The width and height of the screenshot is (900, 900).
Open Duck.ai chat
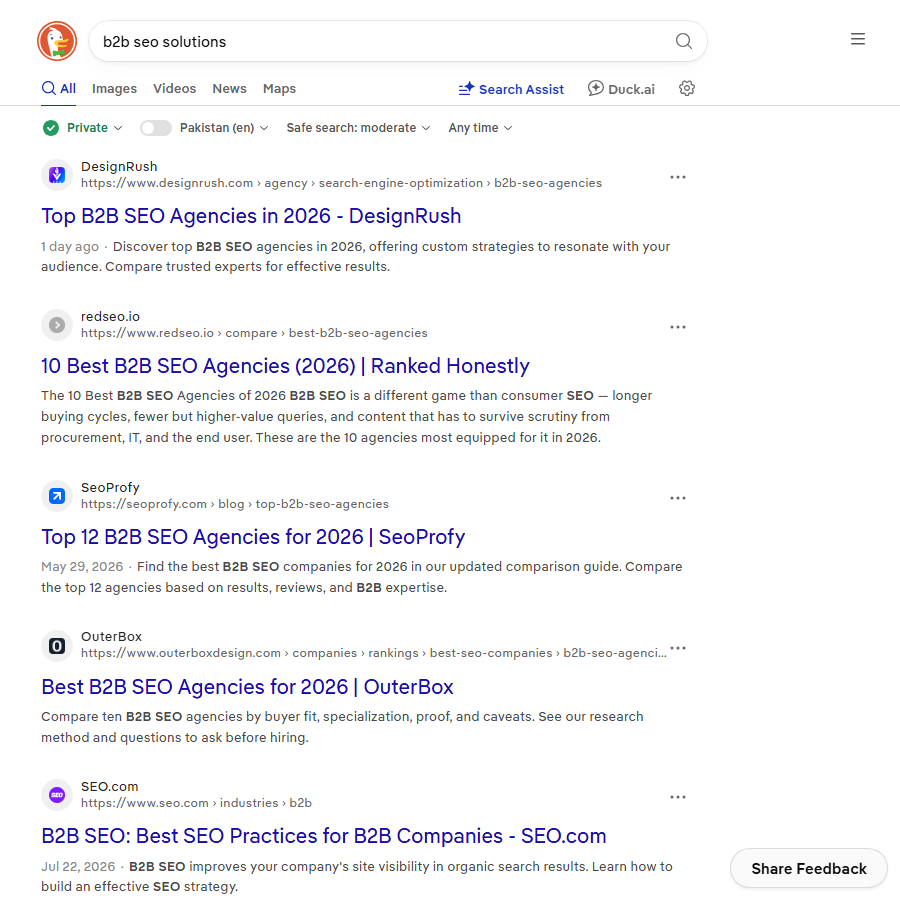[621, 89]
